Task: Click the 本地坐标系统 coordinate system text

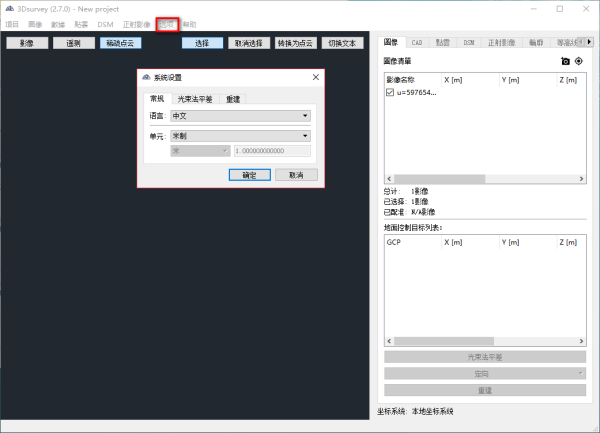Action: click(x=432, y=412)
